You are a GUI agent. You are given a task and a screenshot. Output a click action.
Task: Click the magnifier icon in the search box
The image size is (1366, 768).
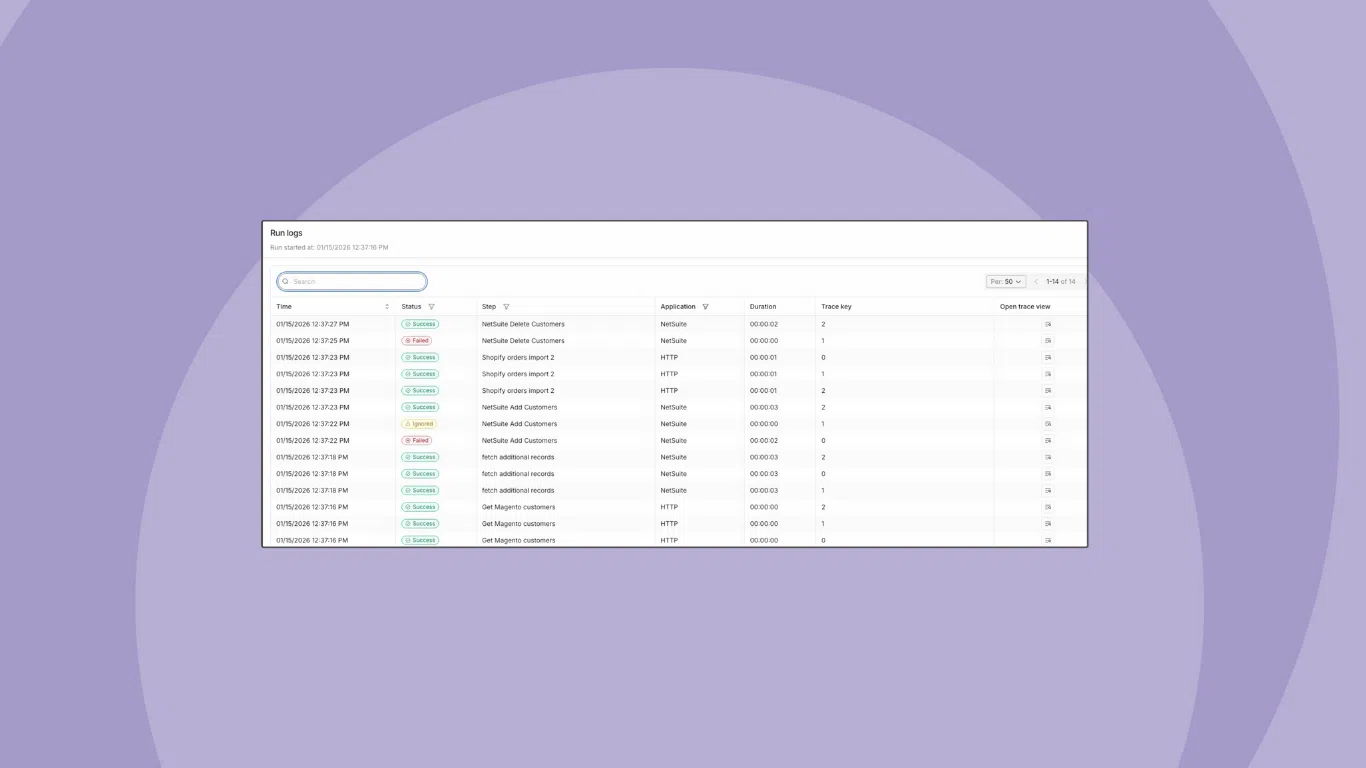click(286, 281)
